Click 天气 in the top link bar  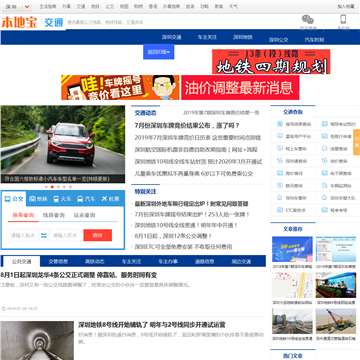tap(233, 6)
